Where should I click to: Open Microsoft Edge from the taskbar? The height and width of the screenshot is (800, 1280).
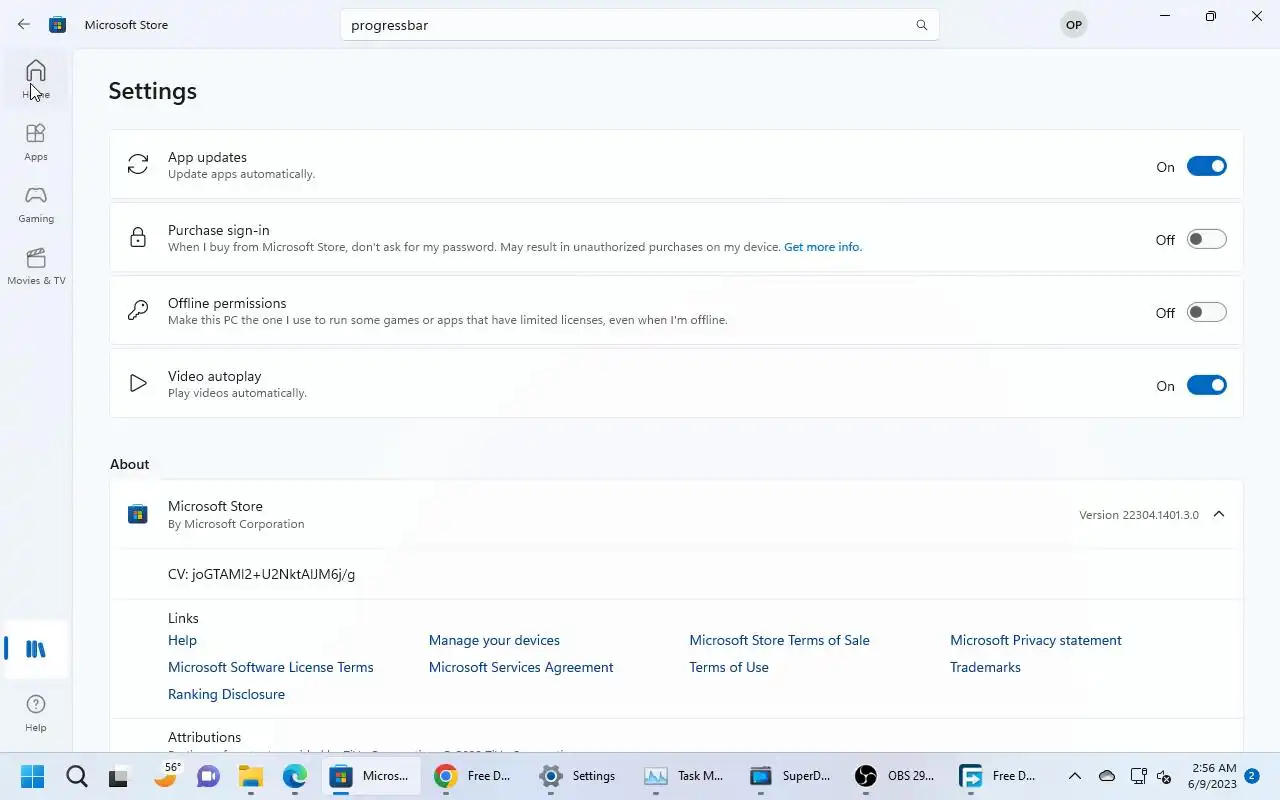coord(294,776)
